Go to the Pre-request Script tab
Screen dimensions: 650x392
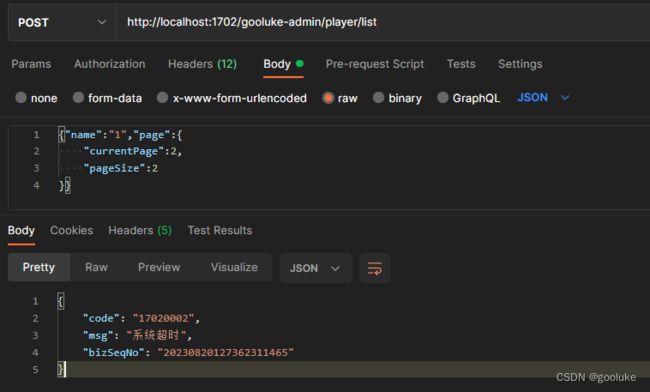click(375, 64)
